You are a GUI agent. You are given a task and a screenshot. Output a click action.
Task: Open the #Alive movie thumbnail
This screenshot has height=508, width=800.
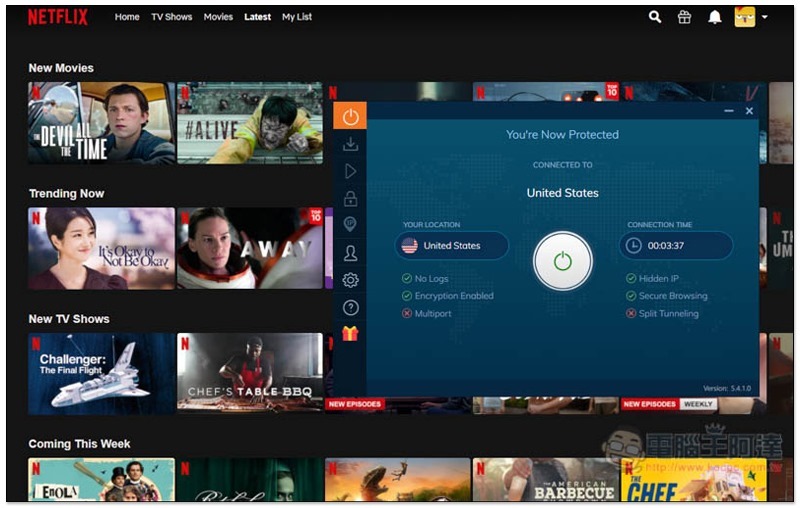point(250,123)
